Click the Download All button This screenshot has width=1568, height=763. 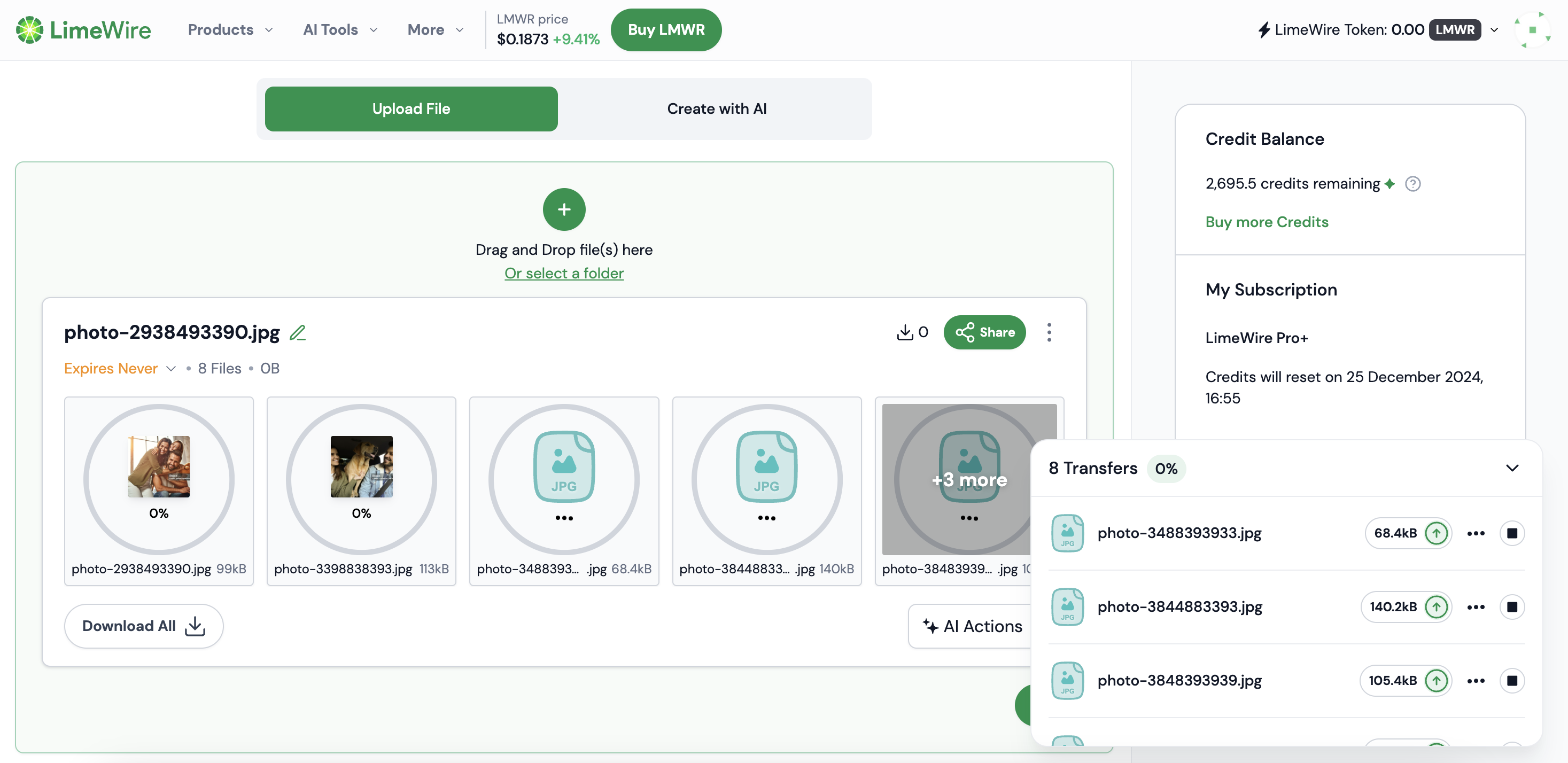(x=143, y=626)
